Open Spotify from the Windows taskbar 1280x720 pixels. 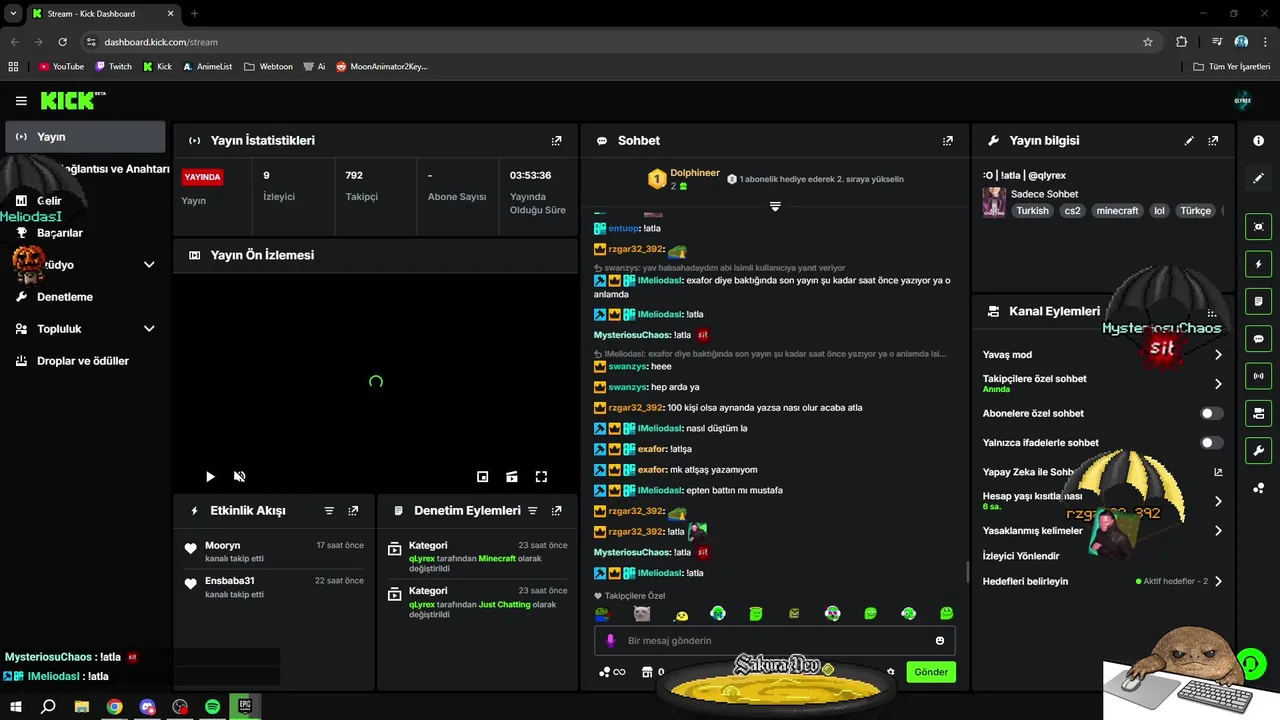pos(212,706)
